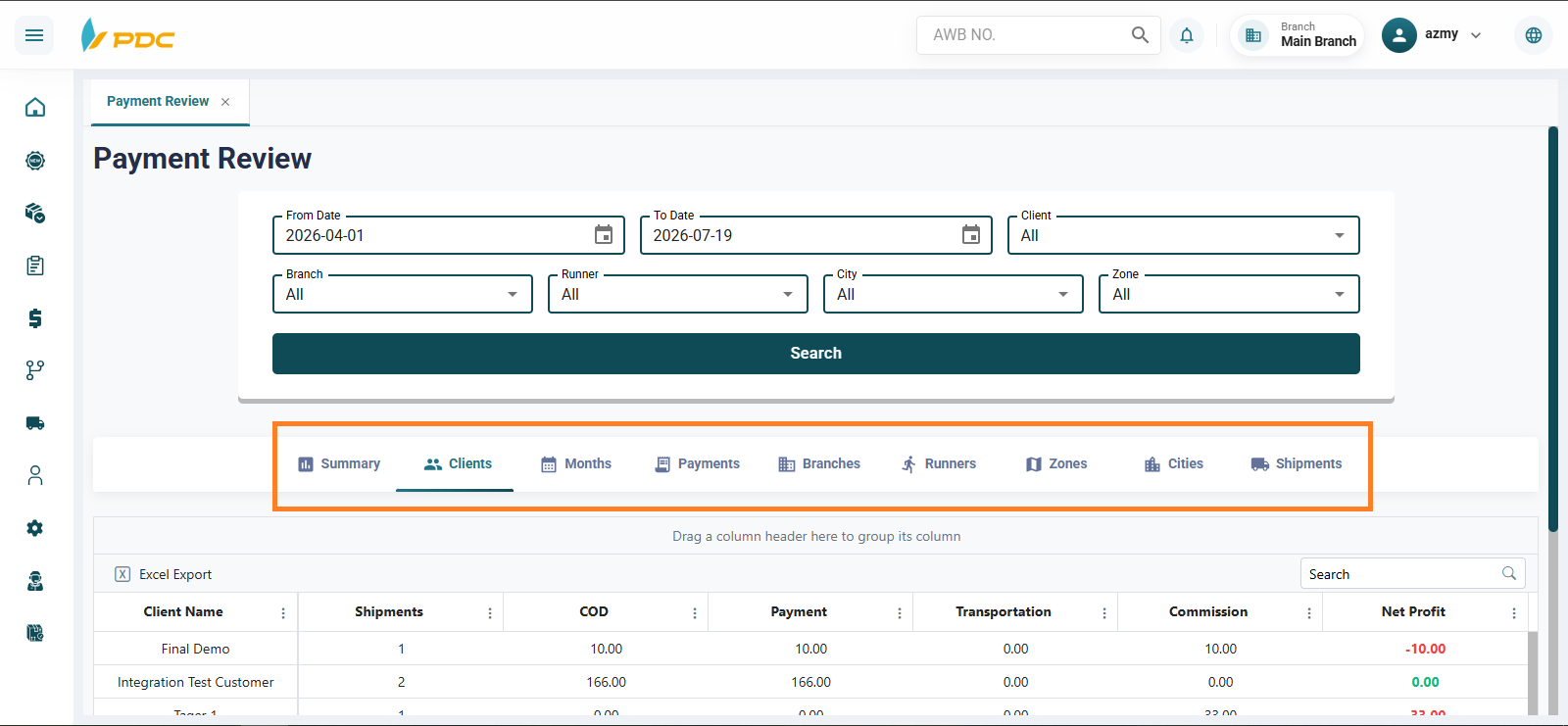Screen dimensions: 1568x726
Task: Open the bottom sidebar building icon
Action: point(35,633)
